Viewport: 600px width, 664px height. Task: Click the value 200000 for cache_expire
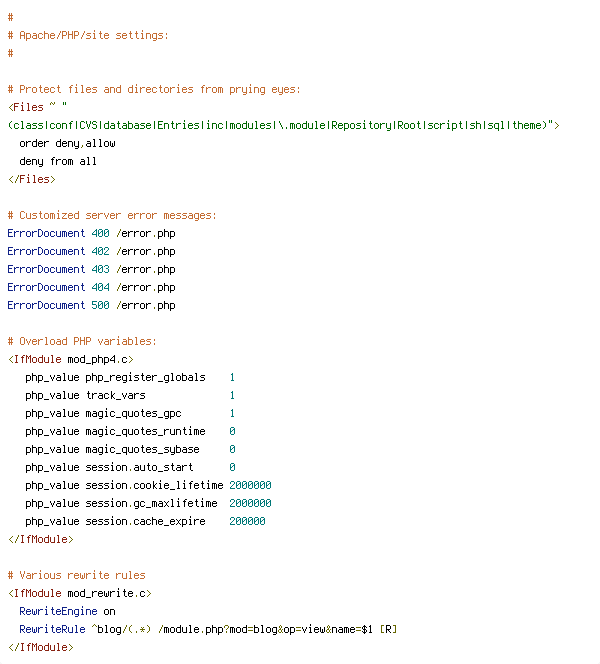click(247, 521)
